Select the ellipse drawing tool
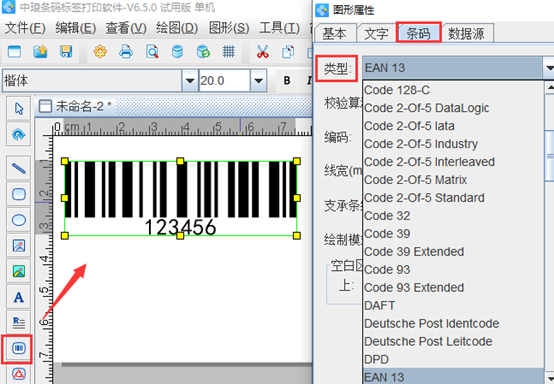The image size is (554, 384). tap(19, 220)
